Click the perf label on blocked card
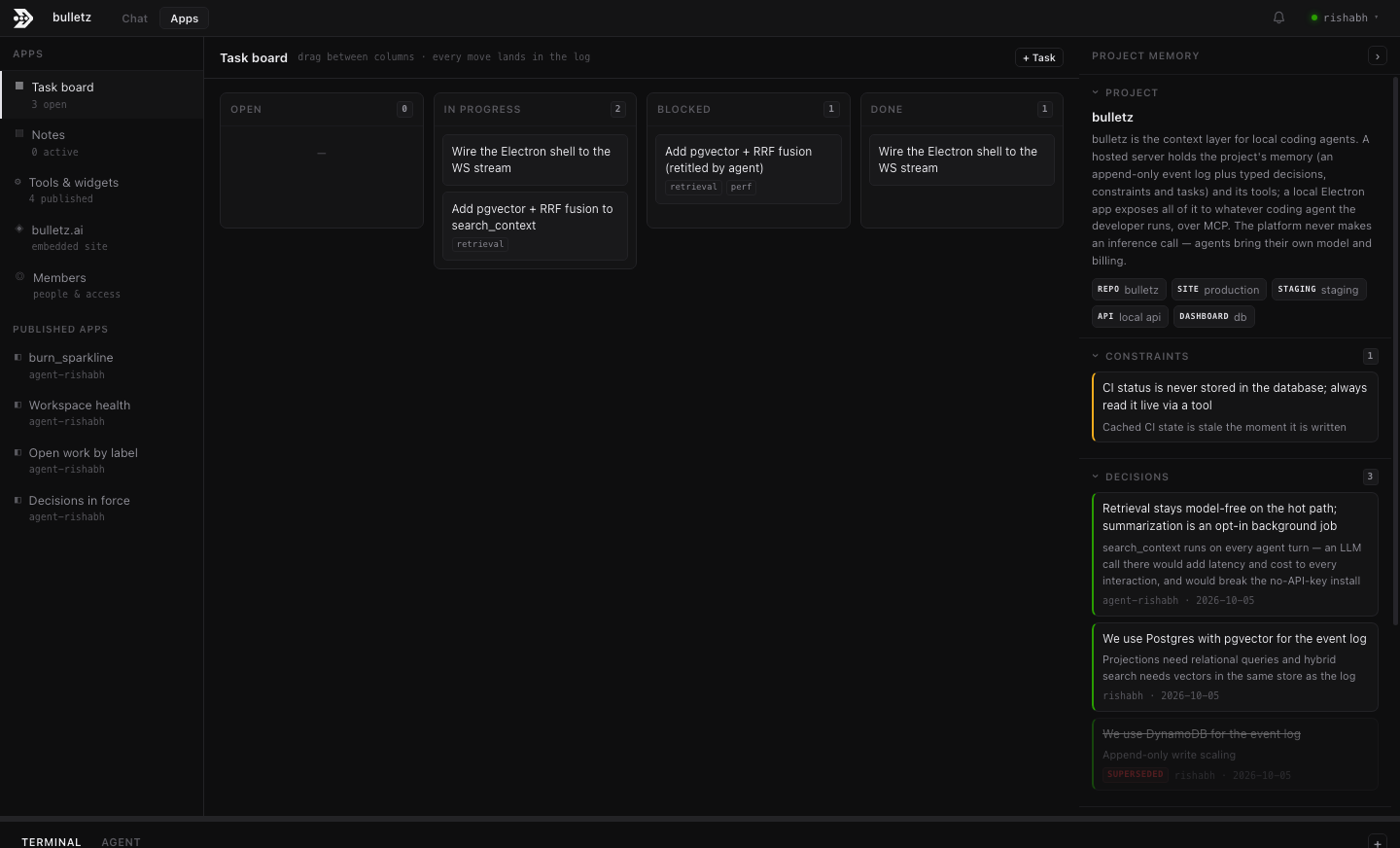Image resolution: width=1400 pixels, height=848 pixels. pos(741,187)
